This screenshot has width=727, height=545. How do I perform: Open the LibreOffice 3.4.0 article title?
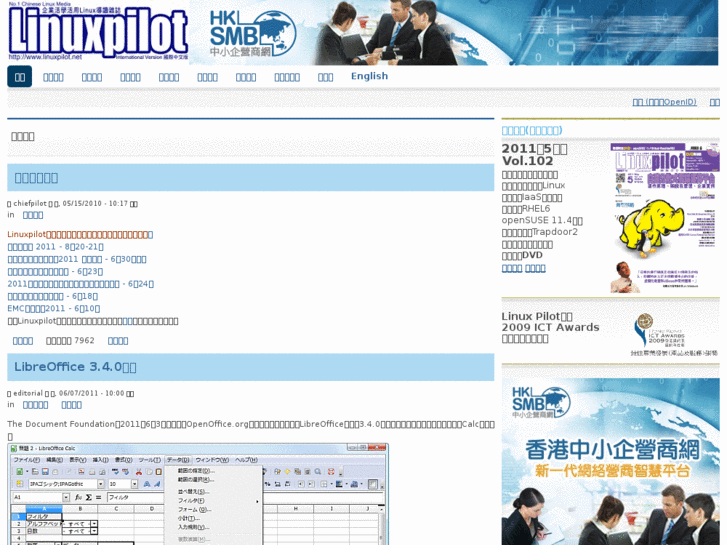point(75,367)
